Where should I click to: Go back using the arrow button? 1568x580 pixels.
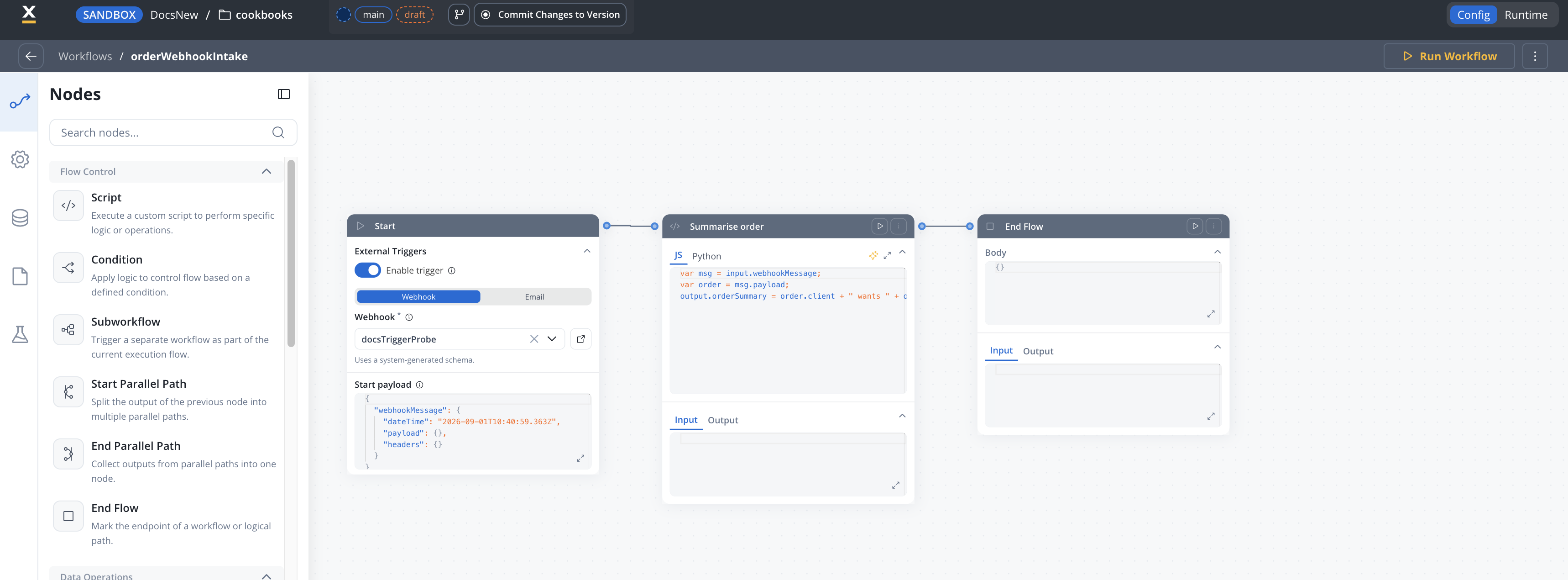31,56
